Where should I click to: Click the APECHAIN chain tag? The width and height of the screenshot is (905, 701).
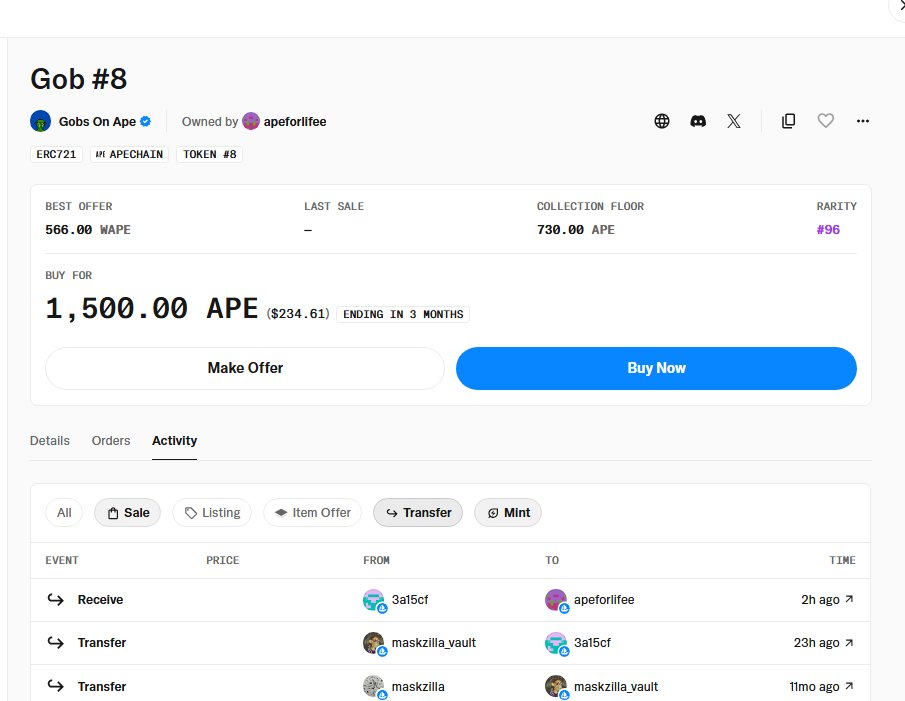(130, 154)
